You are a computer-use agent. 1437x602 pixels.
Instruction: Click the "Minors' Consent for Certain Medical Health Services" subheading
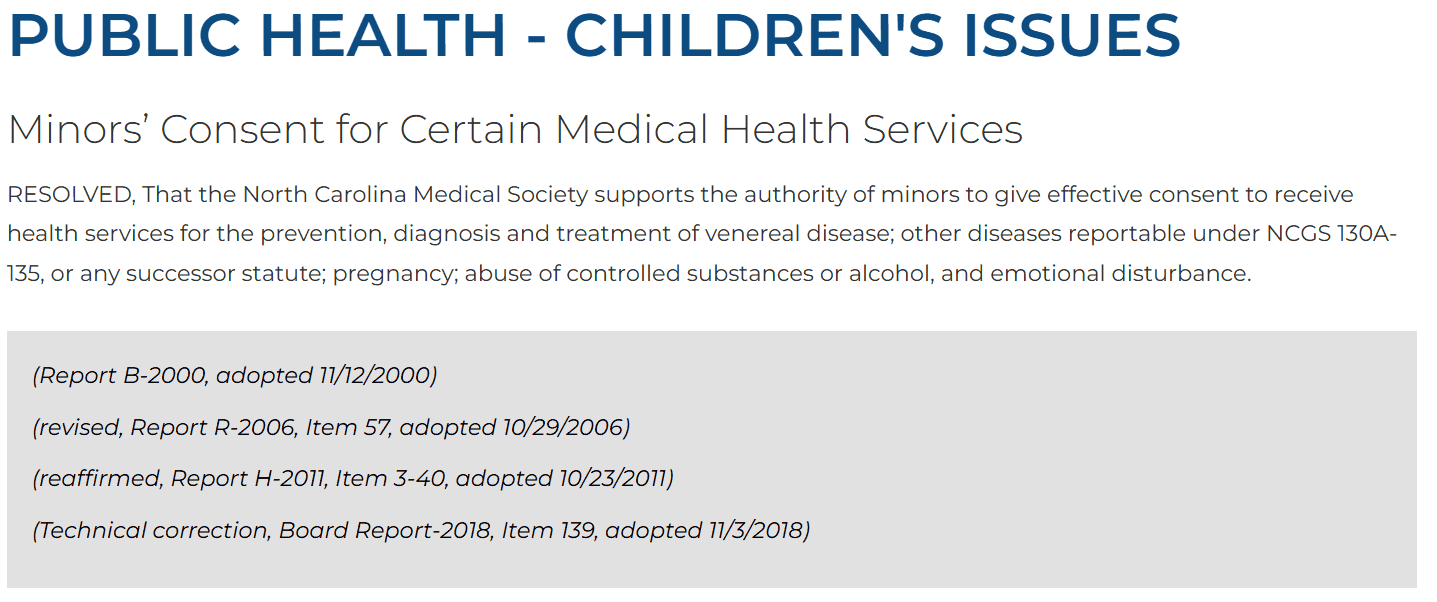(515, 129)
